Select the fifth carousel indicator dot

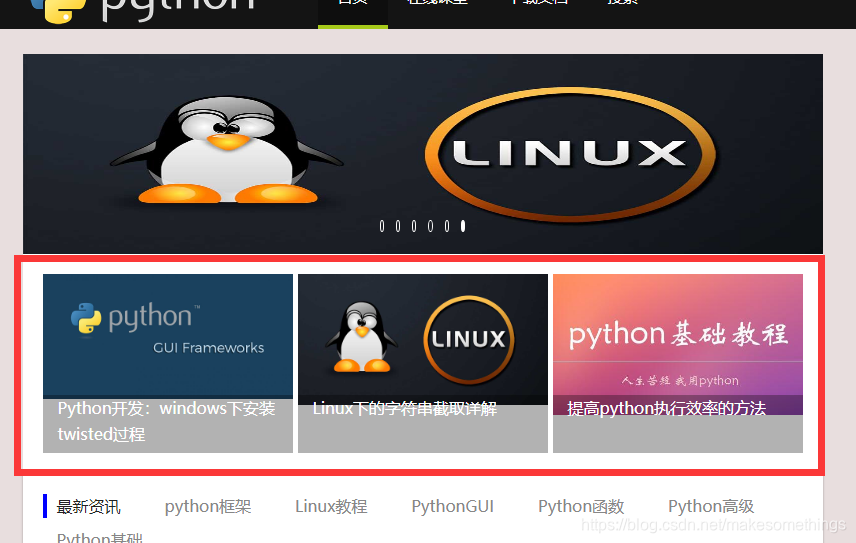point(447,226)
